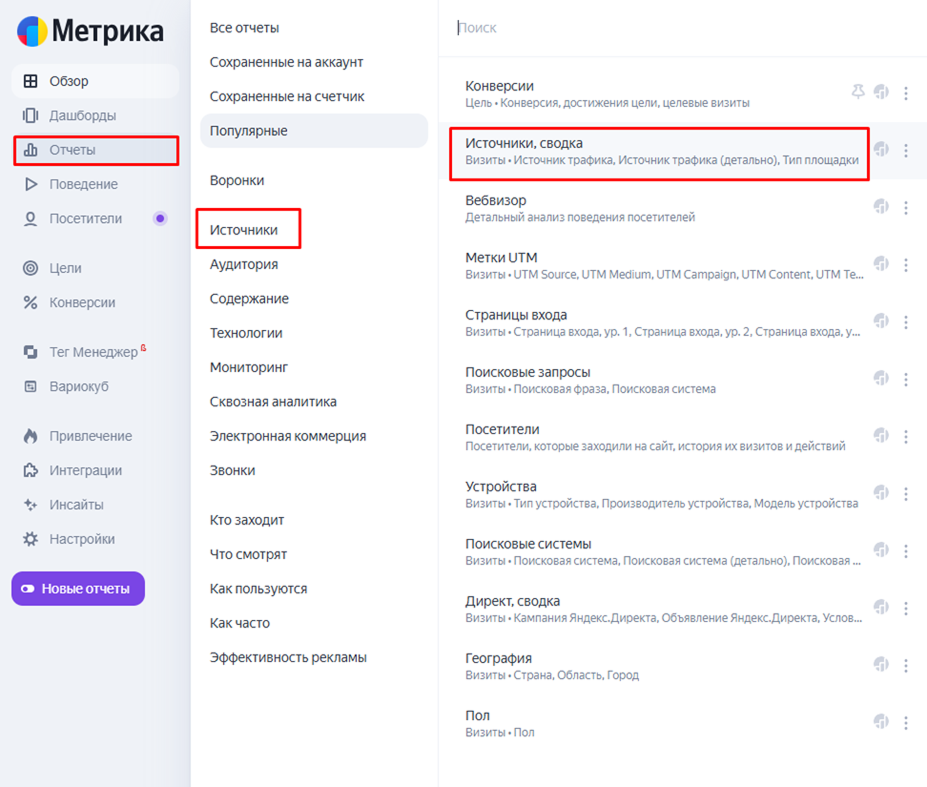Open three-dot menu for География report
The width and height of the screenshot is (927, 787).
(906, 665)
